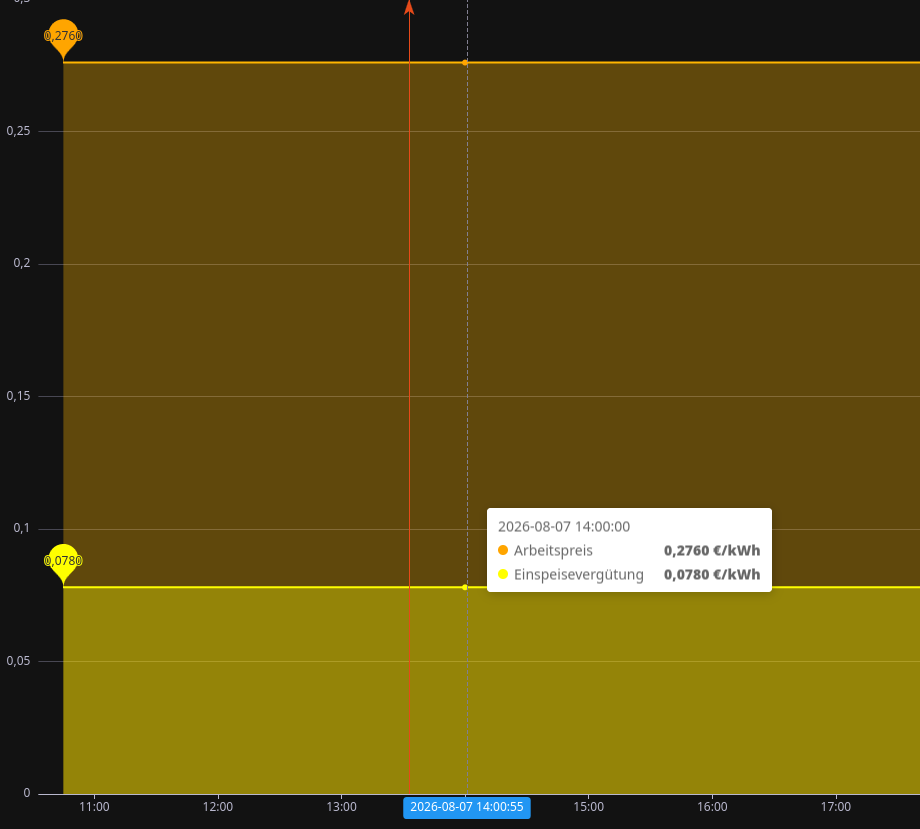Click the 0,0780 €/kWh value in tooltip
Image resolution: width=920 pixels, height=829 pixels.
pos(712,574)
